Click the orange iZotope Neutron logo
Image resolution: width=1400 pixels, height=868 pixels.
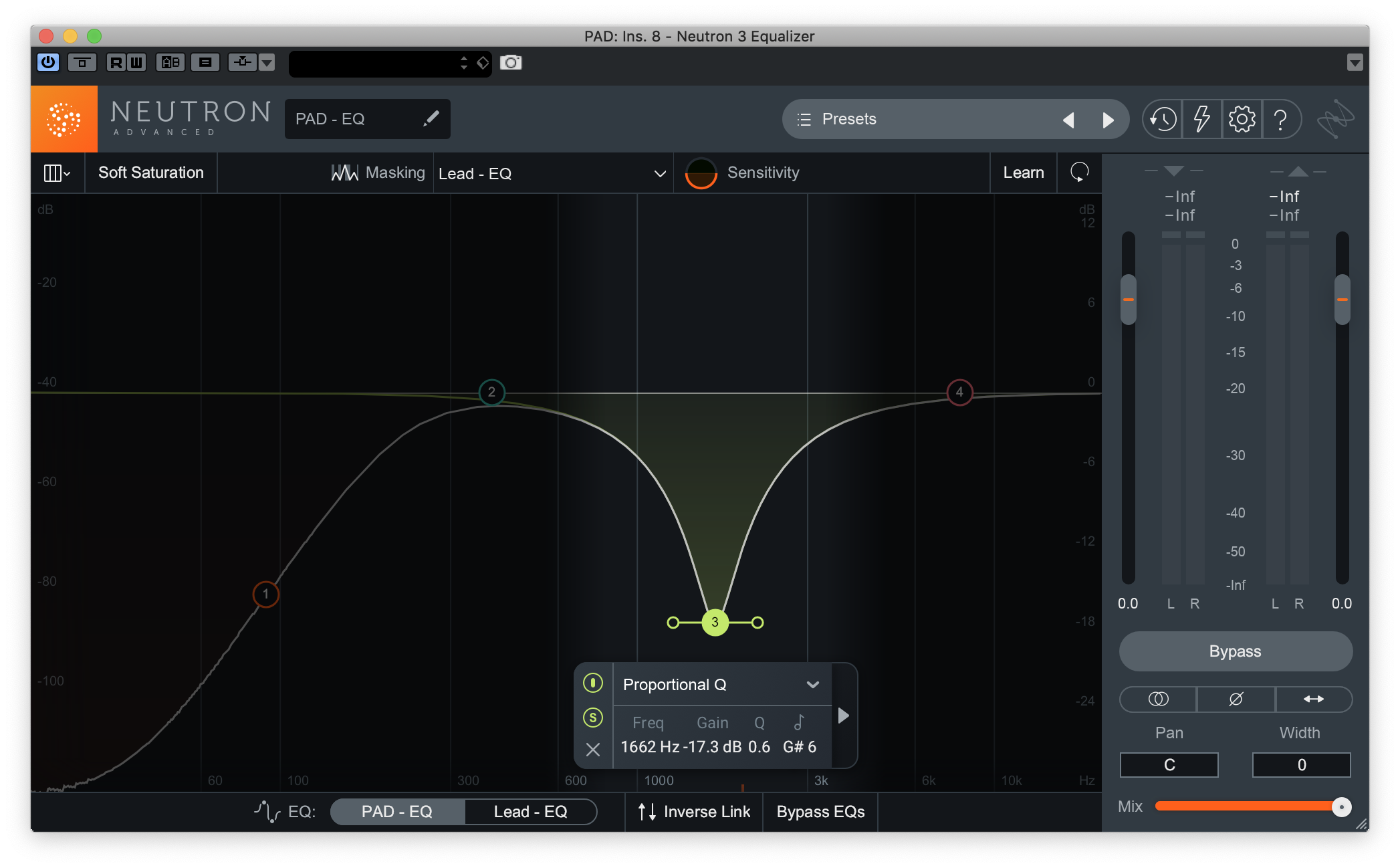pyautogui.click(x=64, y=119)
